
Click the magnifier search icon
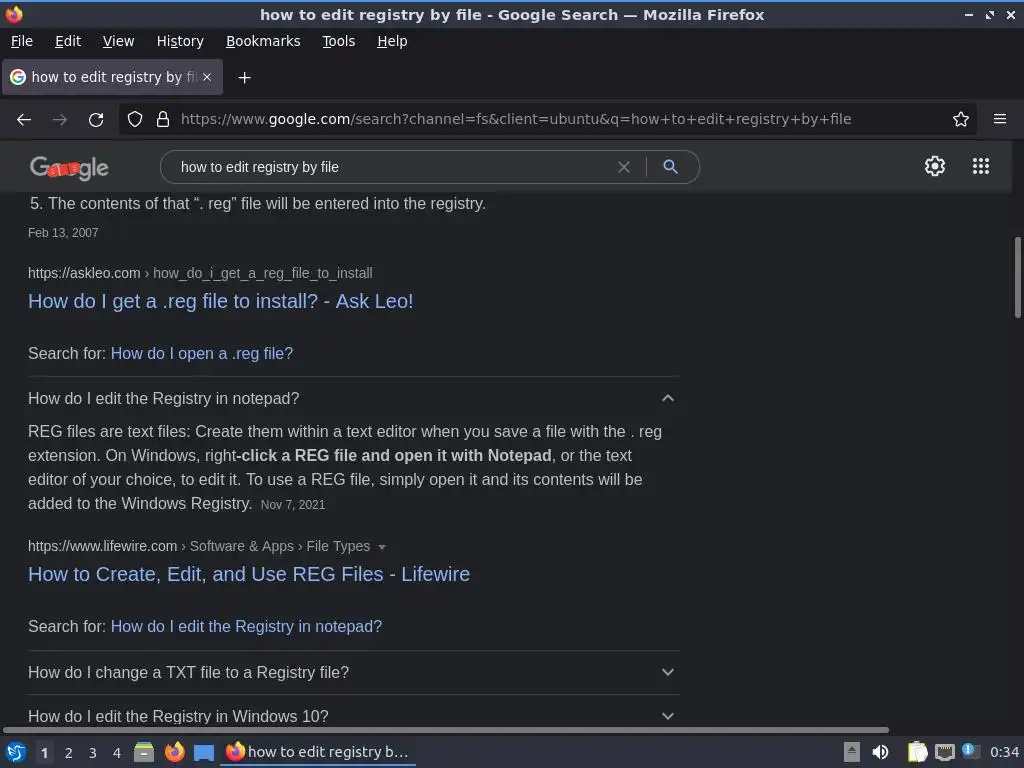pyautogui.click(x=670, y=167)
